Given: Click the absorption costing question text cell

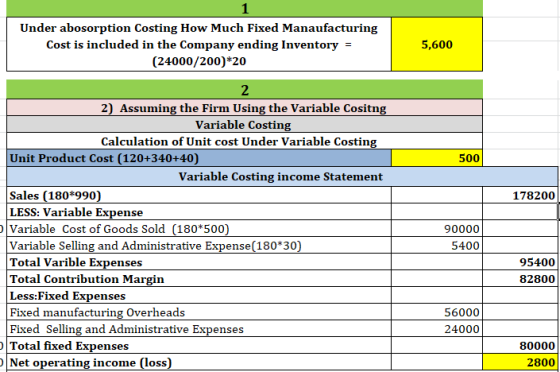Looking at the screenshot, I should [199, 44].
